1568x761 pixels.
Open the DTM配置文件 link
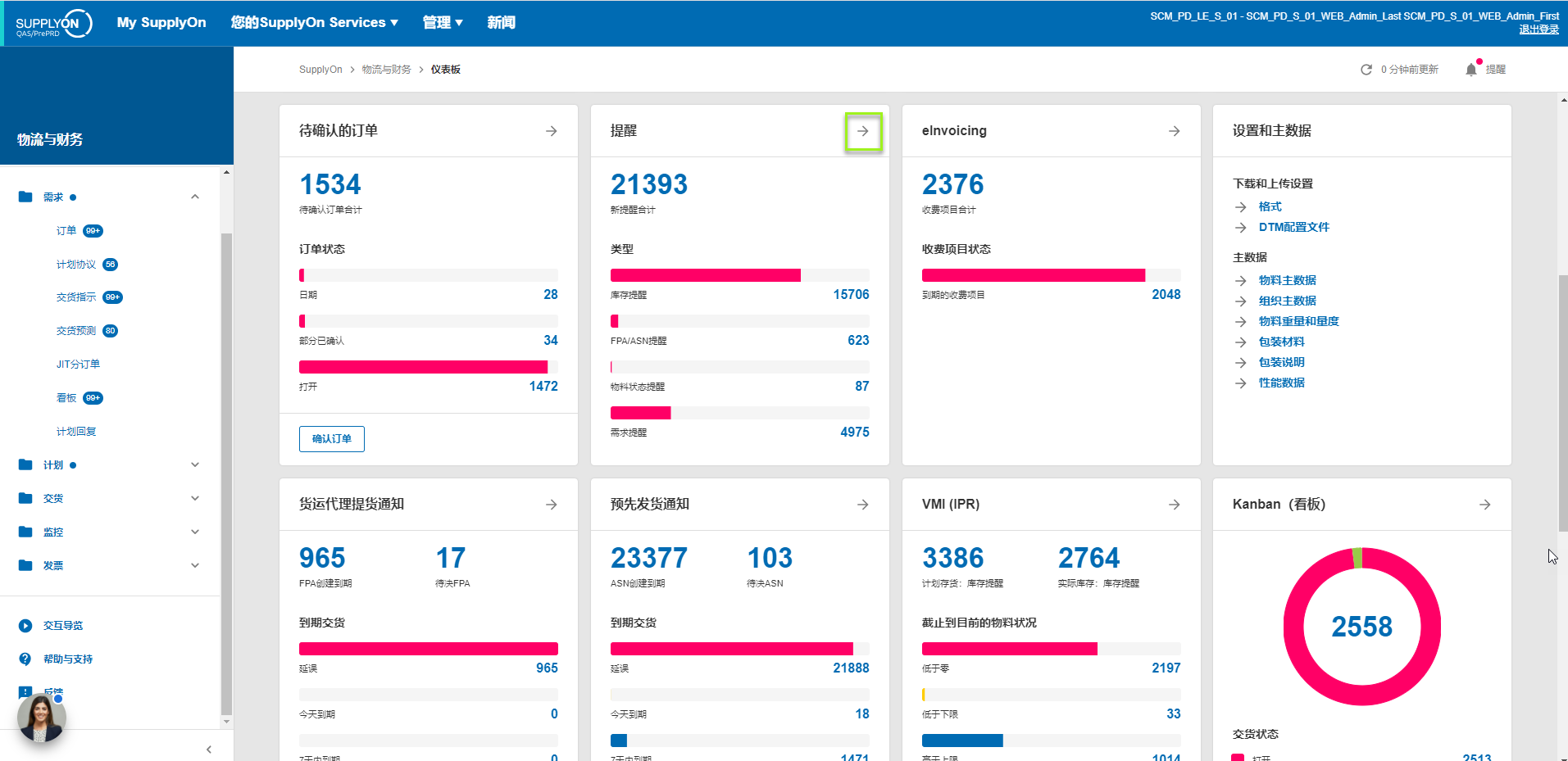point(1294,228)
